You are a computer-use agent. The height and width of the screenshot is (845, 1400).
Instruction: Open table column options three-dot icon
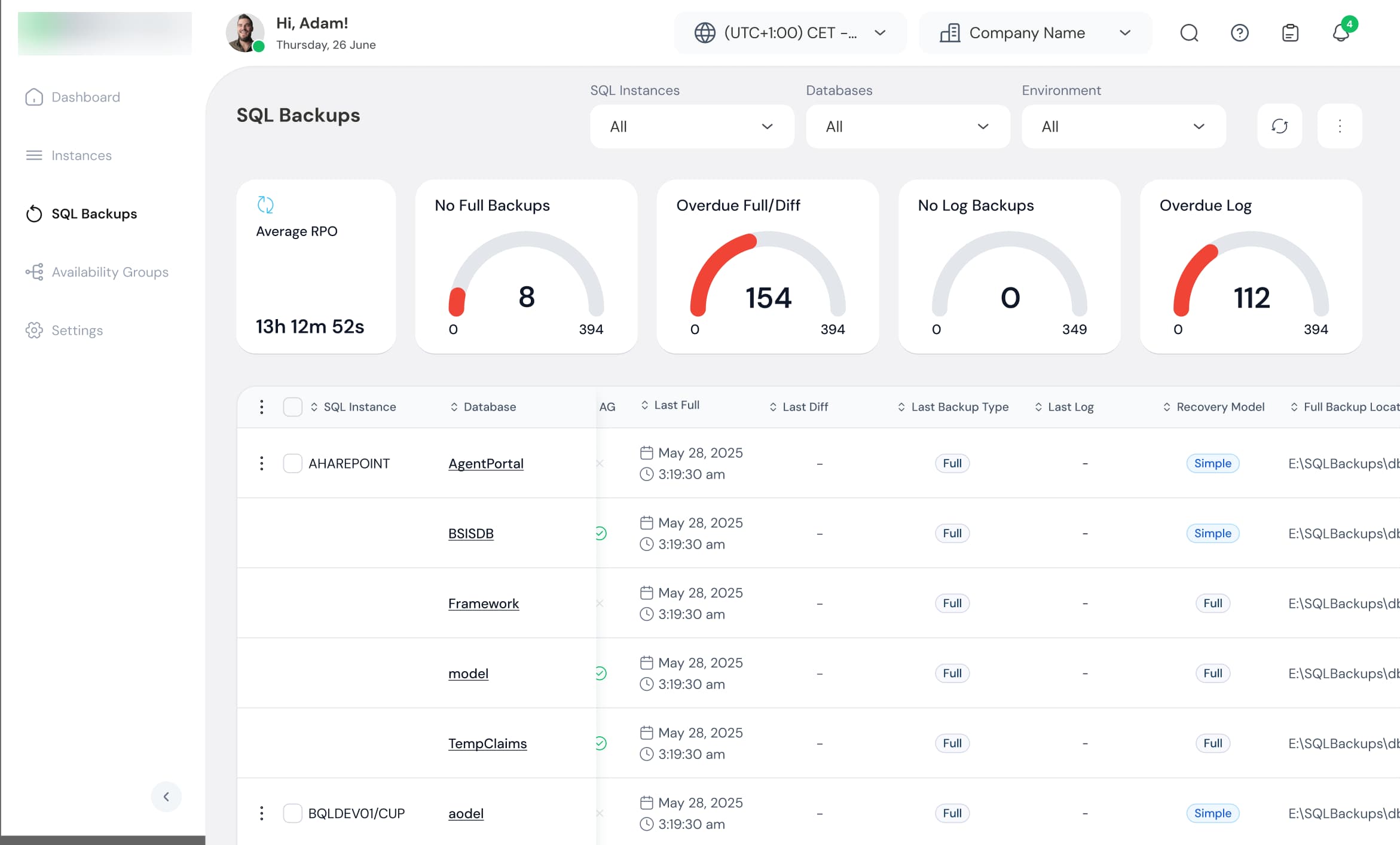(261, 407)
